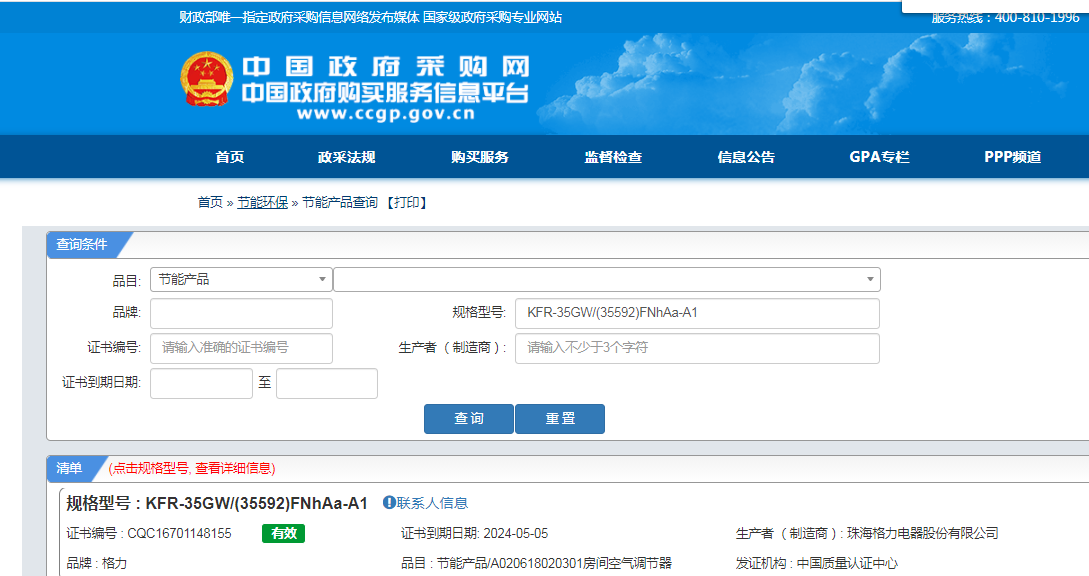Click the 品牌：格力 brand text
The height and width of the screenshot is (576, 1089).
[x=97, y=563]
